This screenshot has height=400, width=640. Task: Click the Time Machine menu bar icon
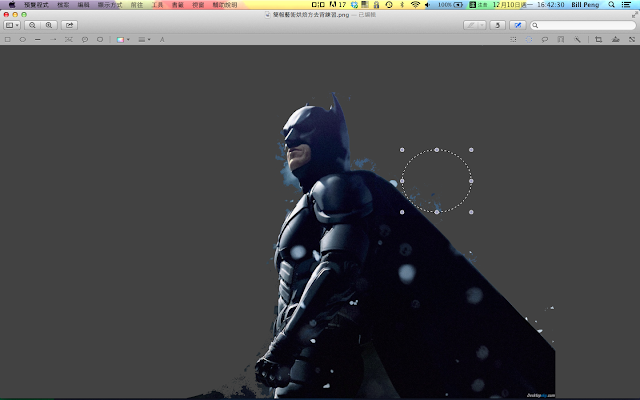pyautogui.click(x=389, y=4)
